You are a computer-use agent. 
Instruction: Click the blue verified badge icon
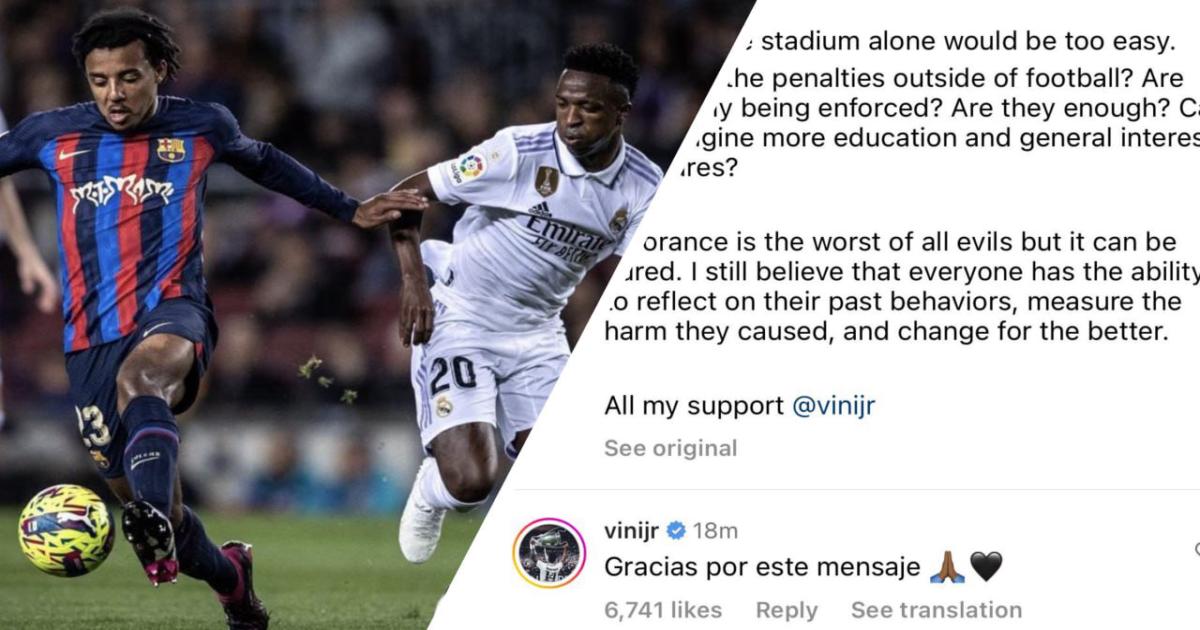click(676, 530)
